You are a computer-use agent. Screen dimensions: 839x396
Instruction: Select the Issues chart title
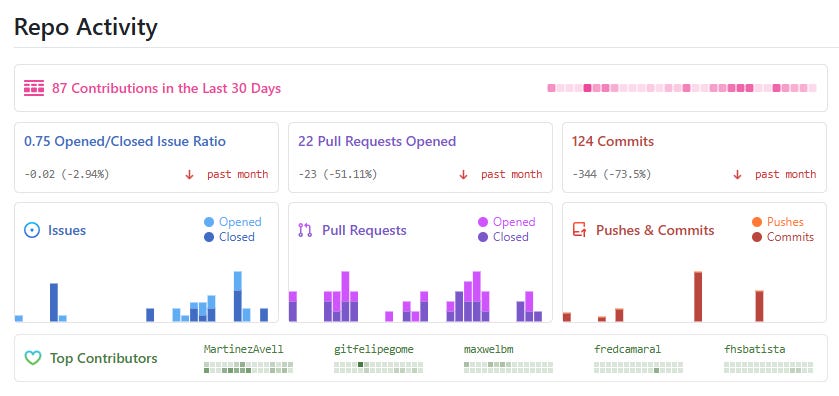[67, 231]
